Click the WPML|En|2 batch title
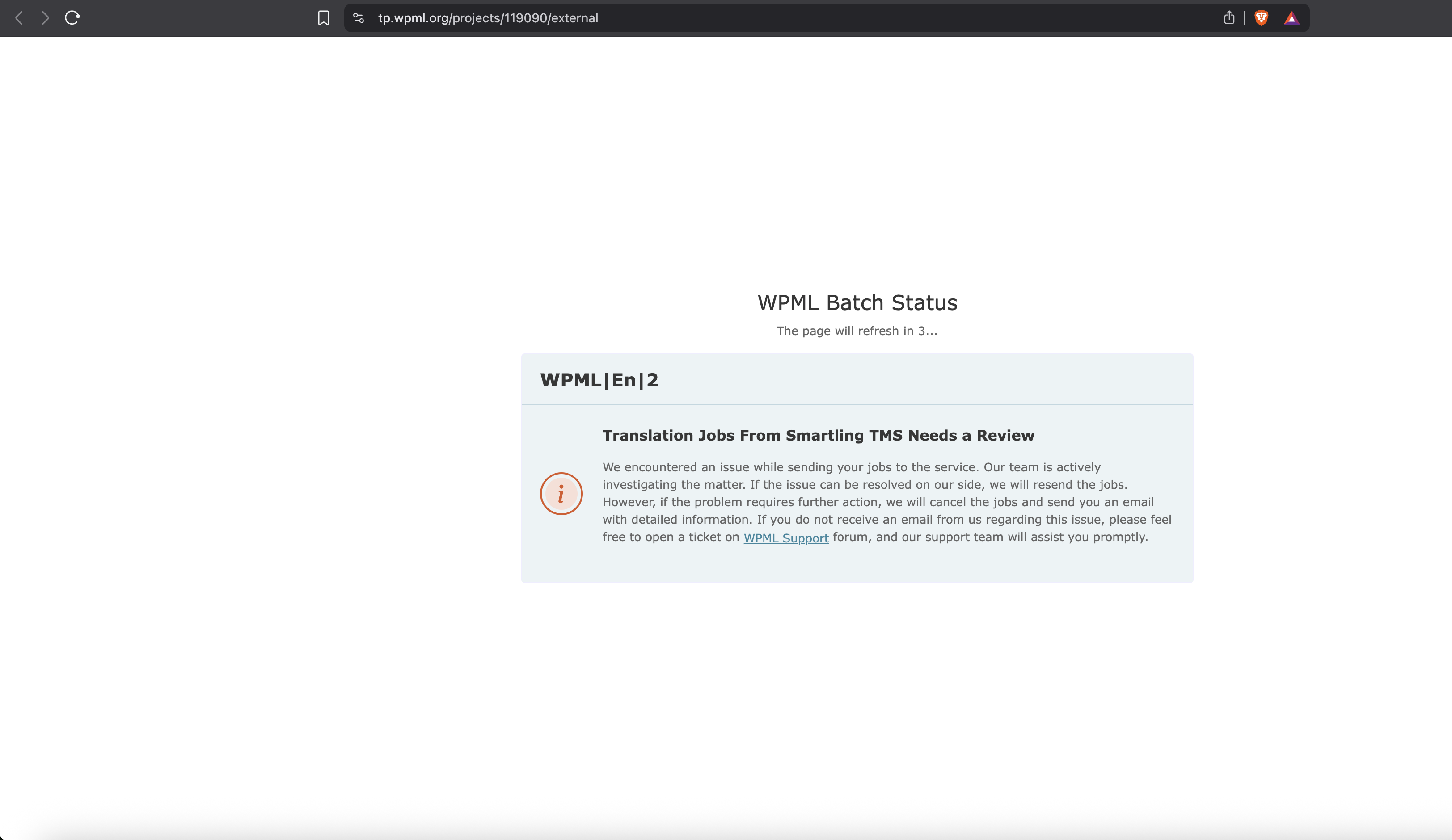 [599, 380]
